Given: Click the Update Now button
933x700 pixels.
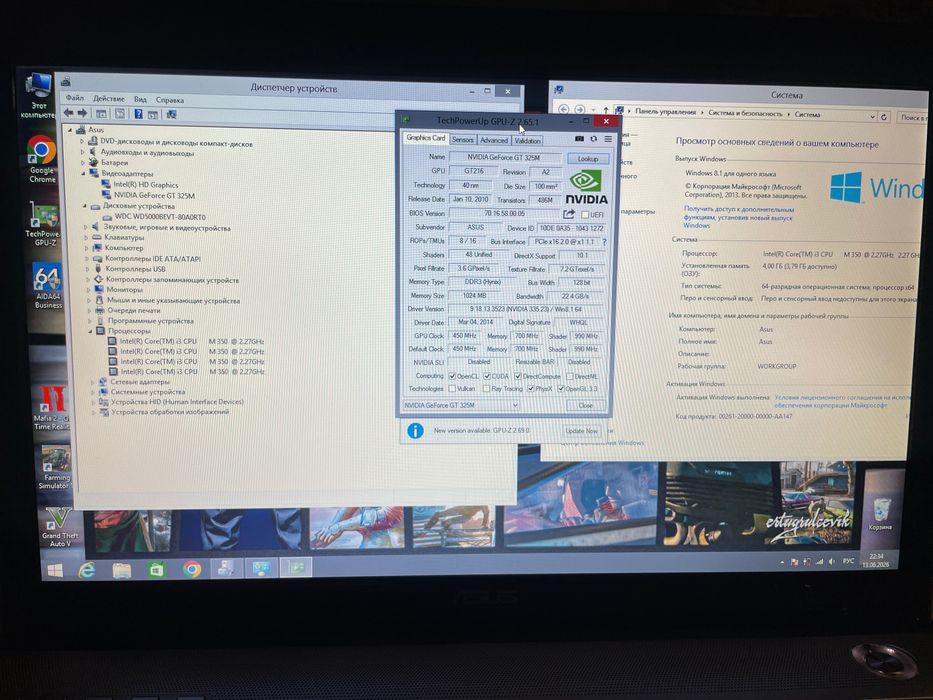Looking at the screenshot, I should 581,430.
